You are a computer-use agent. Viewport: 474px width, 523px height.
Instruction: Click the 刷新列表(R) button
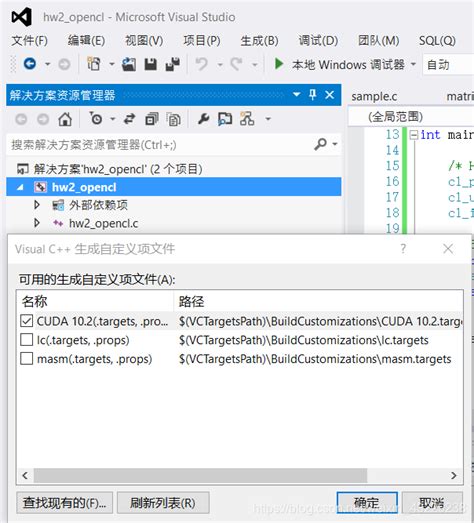[x=163, y=502]
